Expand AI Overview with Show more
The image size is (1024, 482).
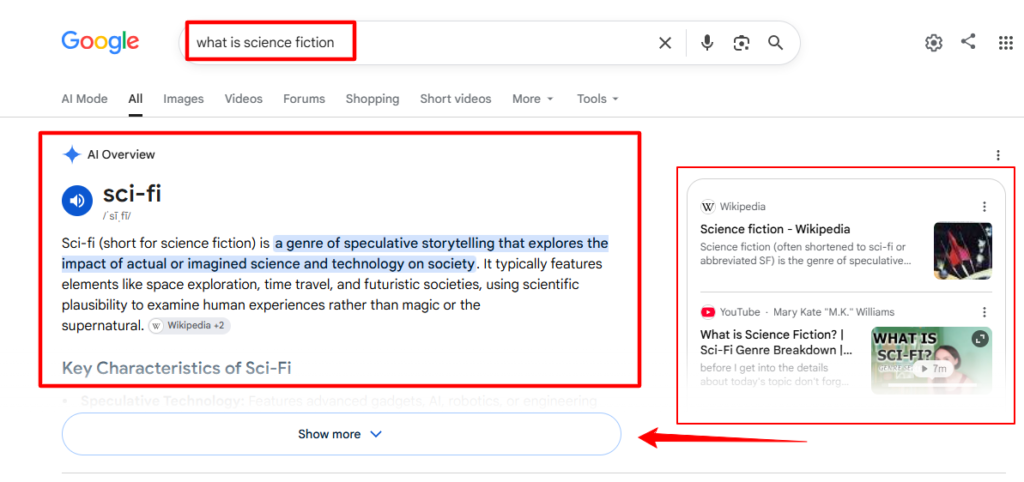pos(341,434)
